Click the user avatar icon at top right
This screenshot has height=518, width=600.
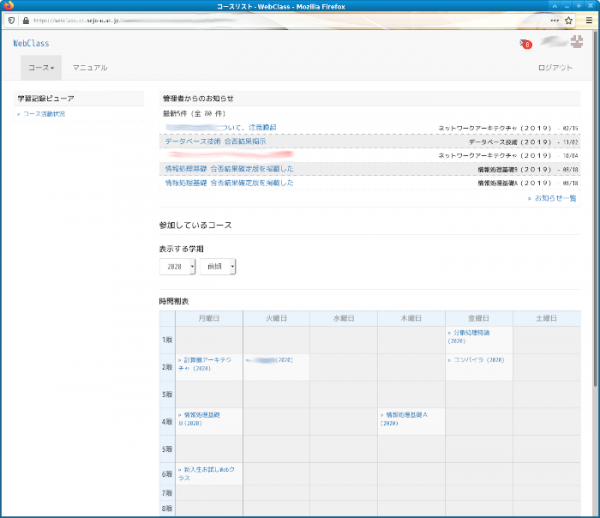(x=577, y=41)
